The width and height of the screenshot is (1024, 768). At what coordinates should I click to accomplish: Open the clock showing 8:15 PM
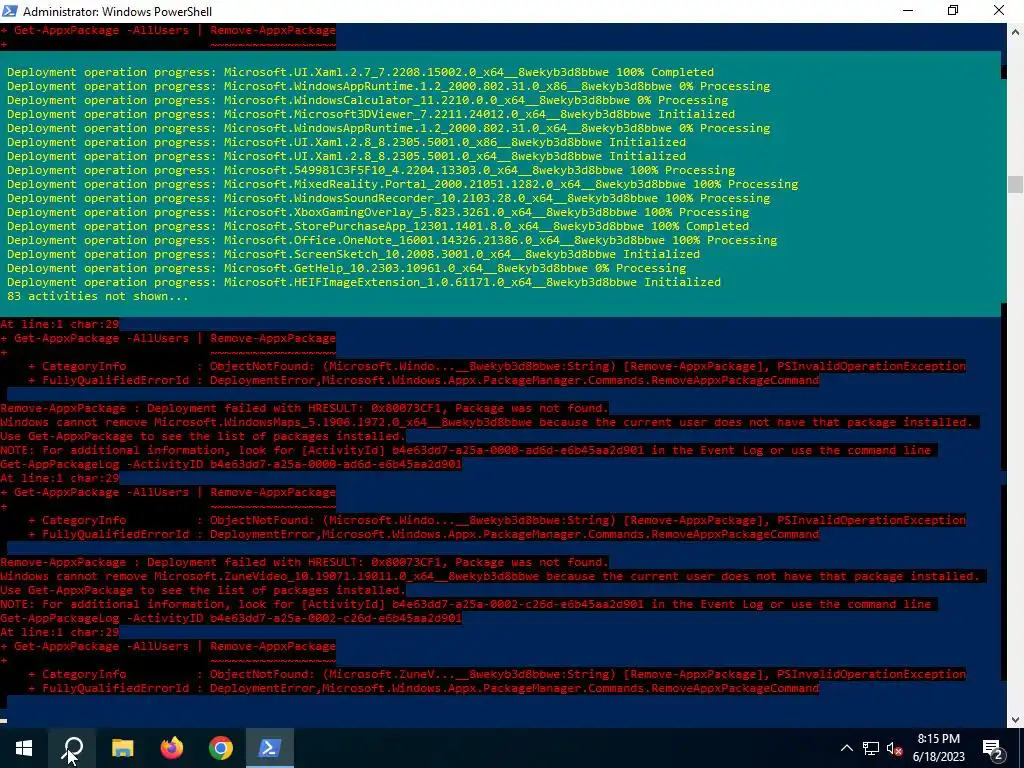tap(938, 748)
